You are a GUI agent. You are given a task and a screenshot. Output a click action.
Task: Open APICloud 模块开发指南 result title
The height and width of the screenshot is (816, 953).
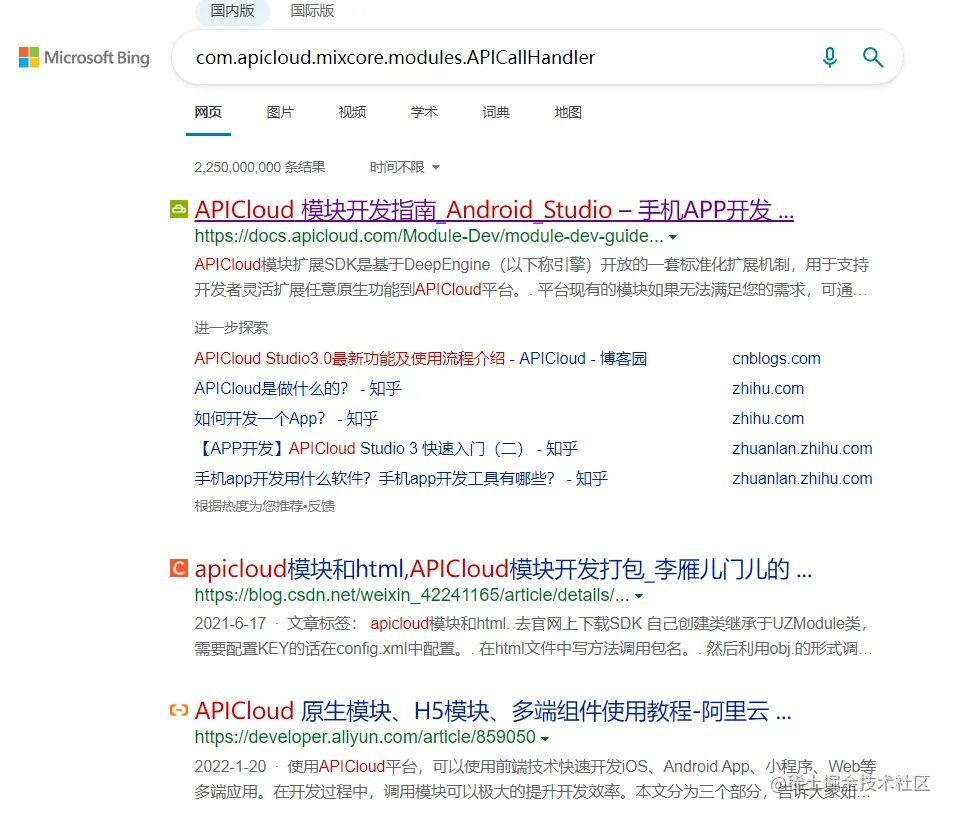coord(494,210)
